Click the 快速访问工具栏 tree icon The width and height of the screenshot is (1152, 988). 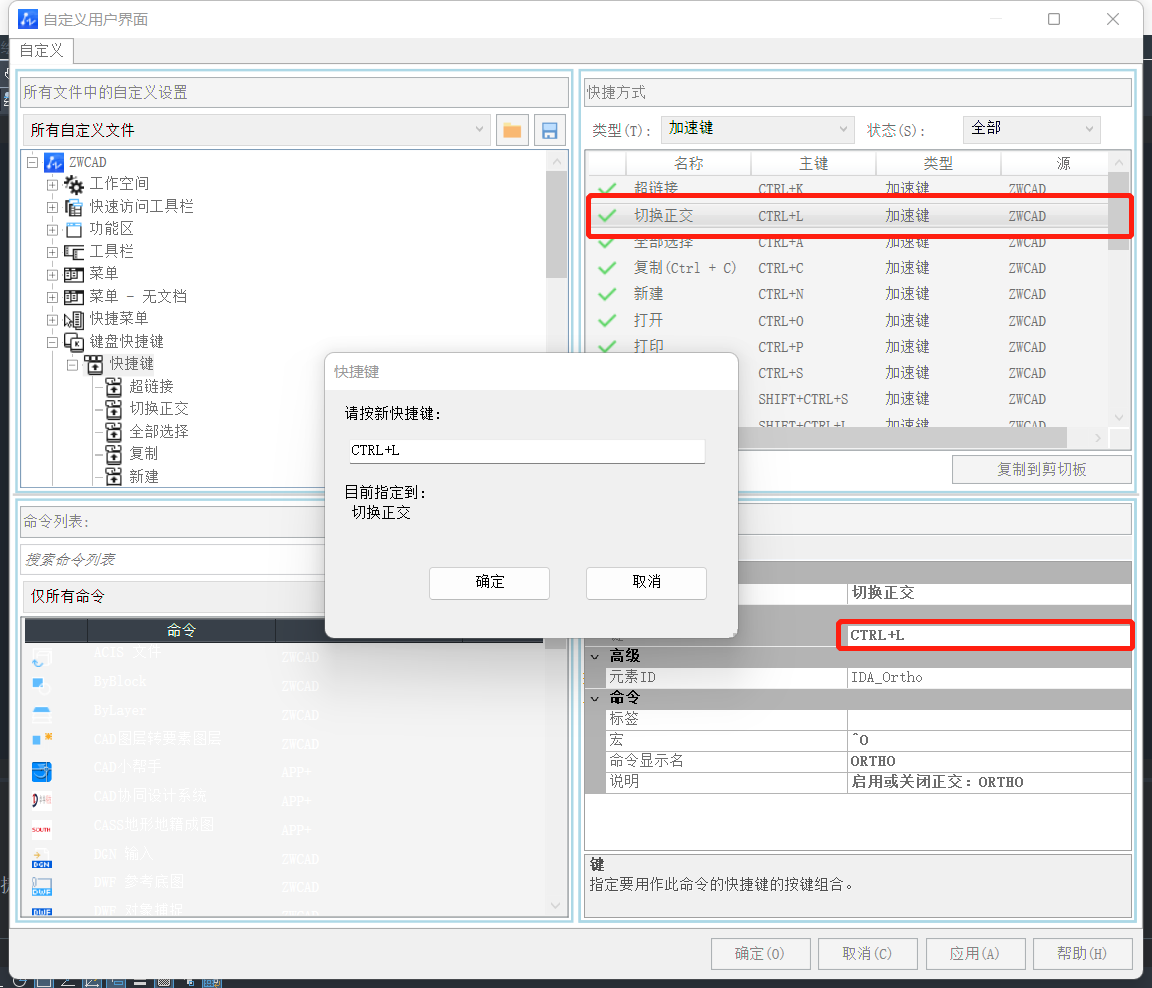(x=73, y=207)
